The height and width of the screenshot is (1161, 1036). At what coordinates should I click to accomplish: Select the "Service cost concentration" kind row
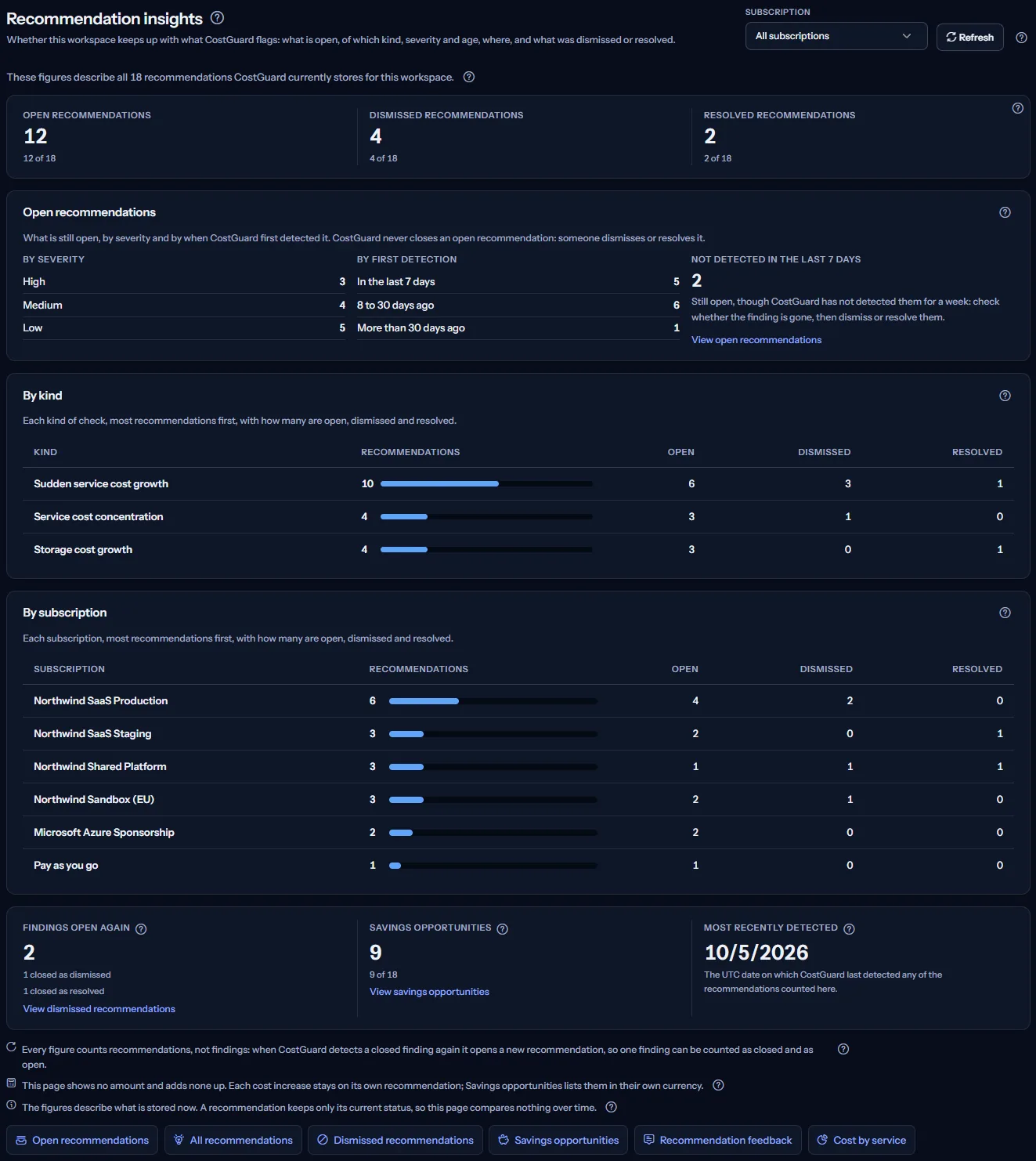pyautogui.click(x=518, y=517)
